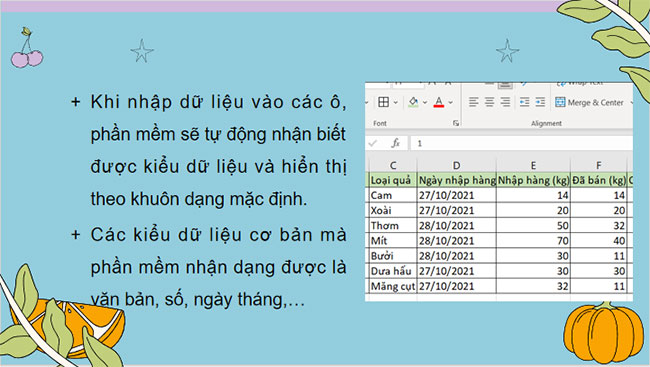Image resolution: width=650 pixels, height=367 pixels.
Task: Select column F header
Action: click(599, 165)
